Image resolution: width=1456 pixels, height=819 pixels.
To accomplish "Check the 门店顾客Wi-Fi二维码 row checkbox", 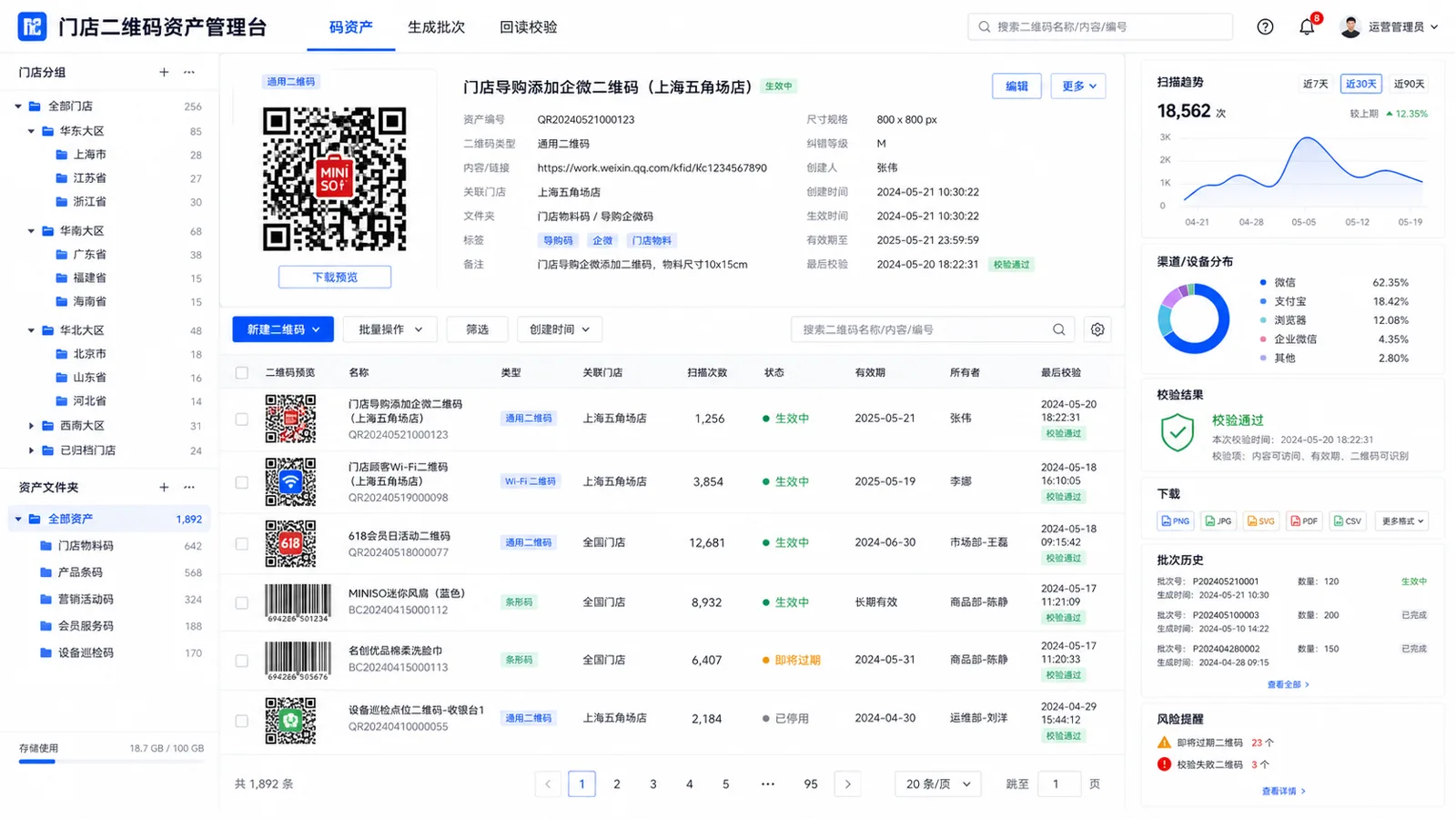I will 242,482.
